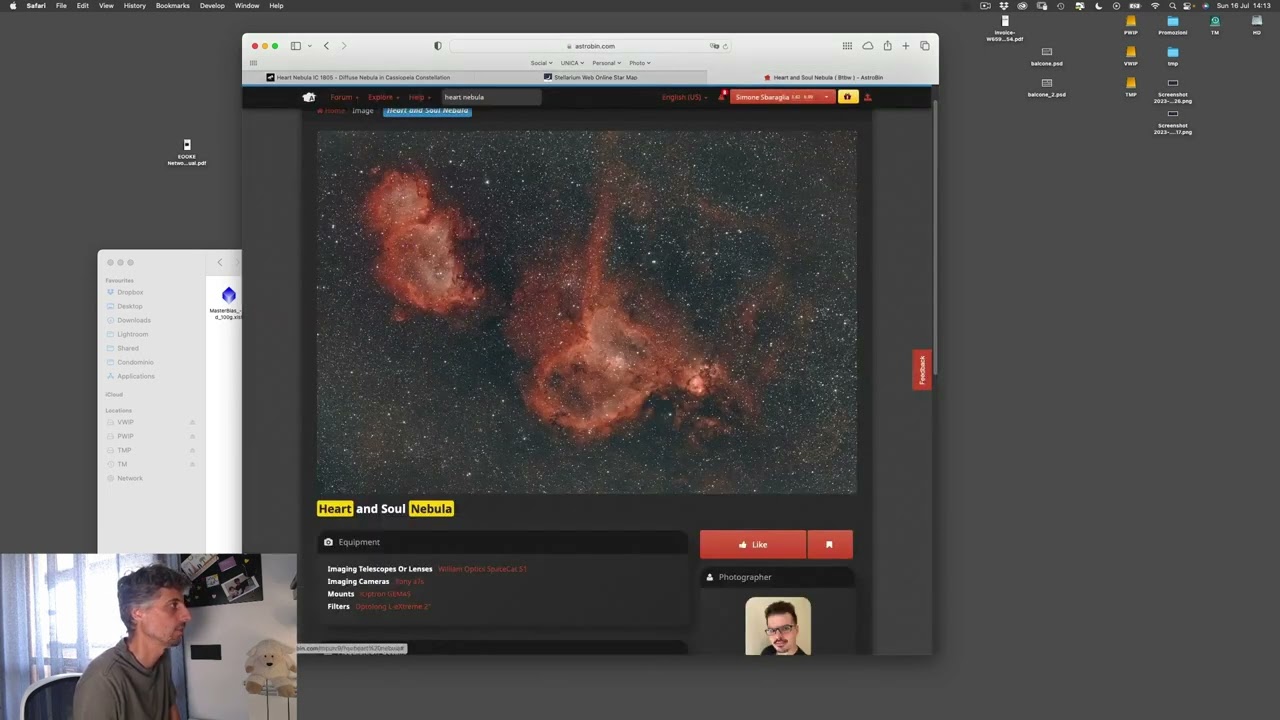Click the astrobin.com address bar

click(x=589, y=46)
